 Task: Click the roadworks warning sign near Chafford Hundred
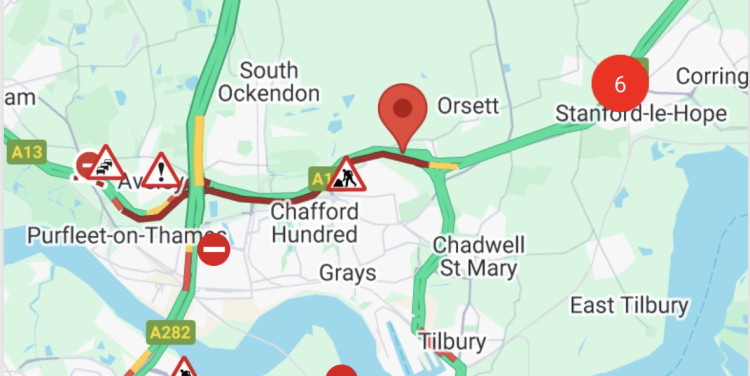click(347, 175)
